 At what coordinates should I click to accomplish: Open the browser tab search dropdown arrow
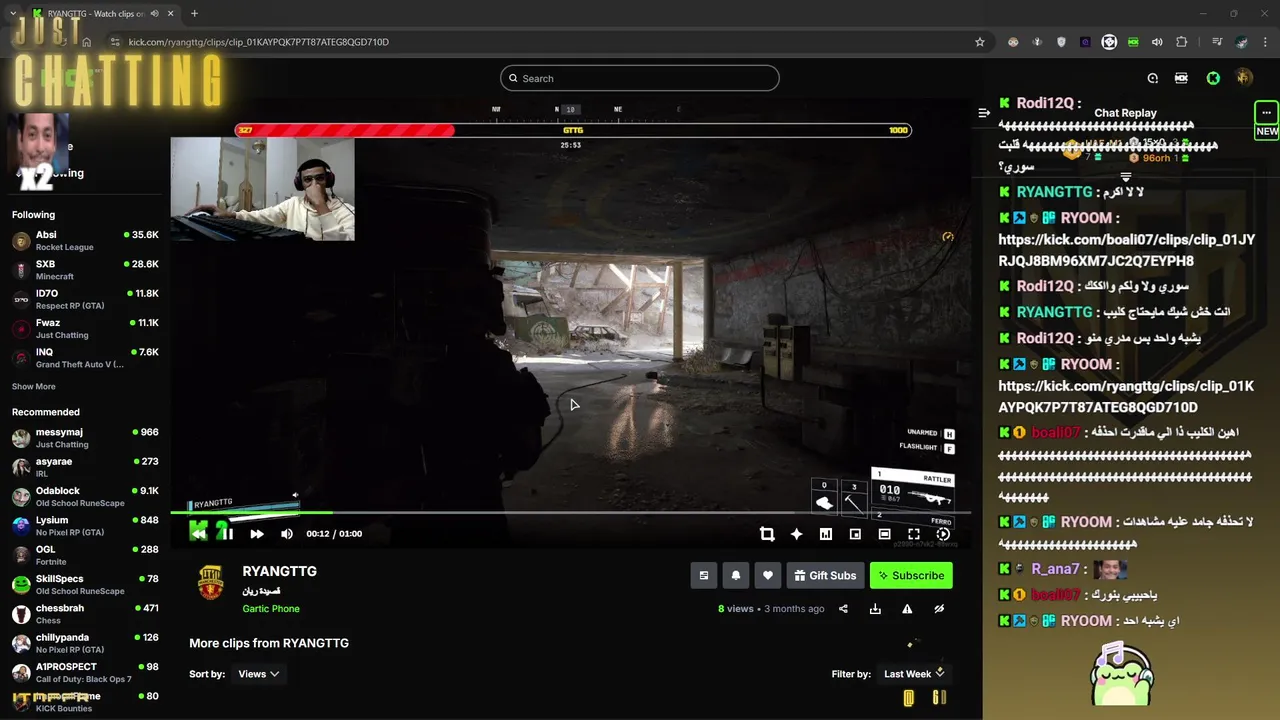coord(12,13)
